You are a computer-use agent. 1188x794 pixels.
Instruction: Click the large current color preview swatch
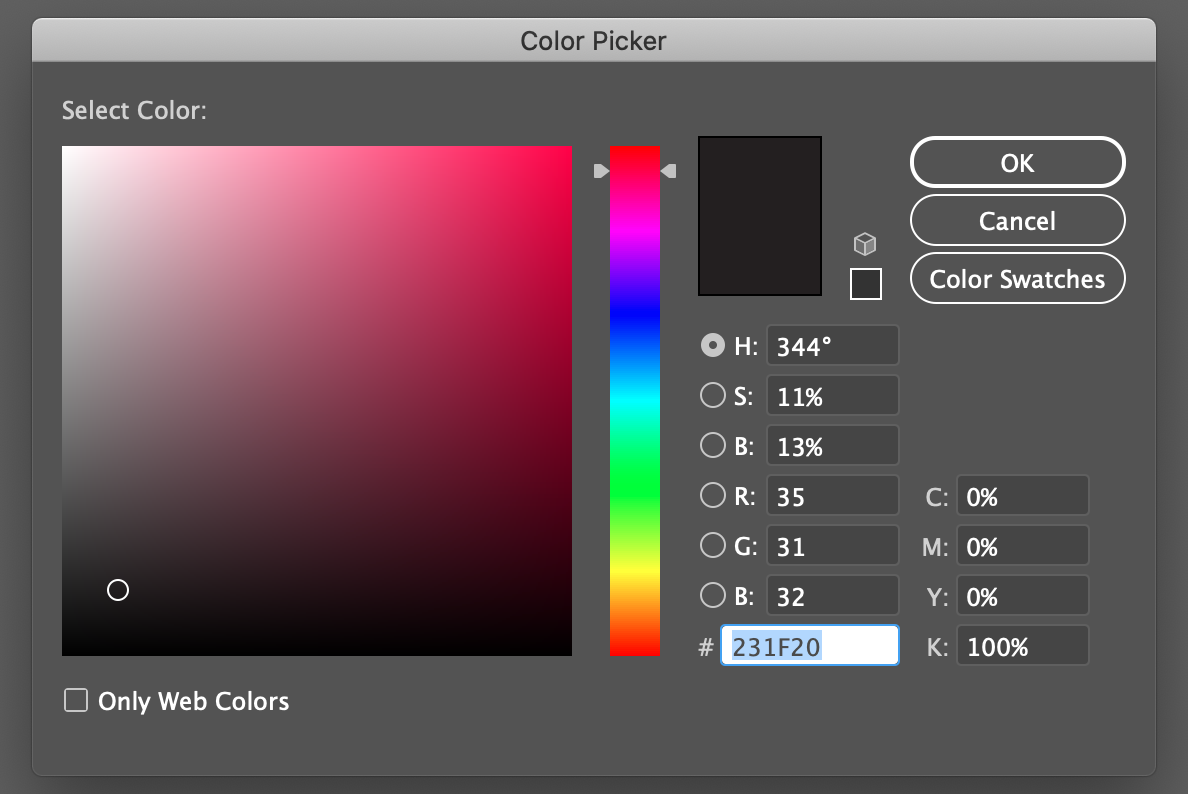click(760, 216)
